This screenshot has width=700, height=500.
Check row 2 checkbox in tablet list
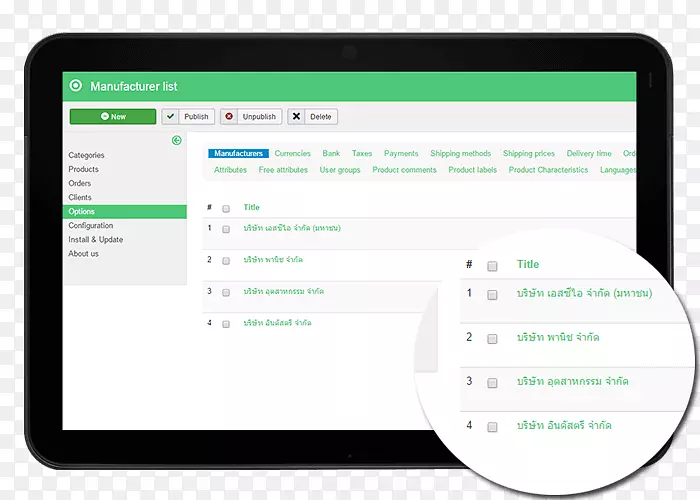[x=226, y=261]
